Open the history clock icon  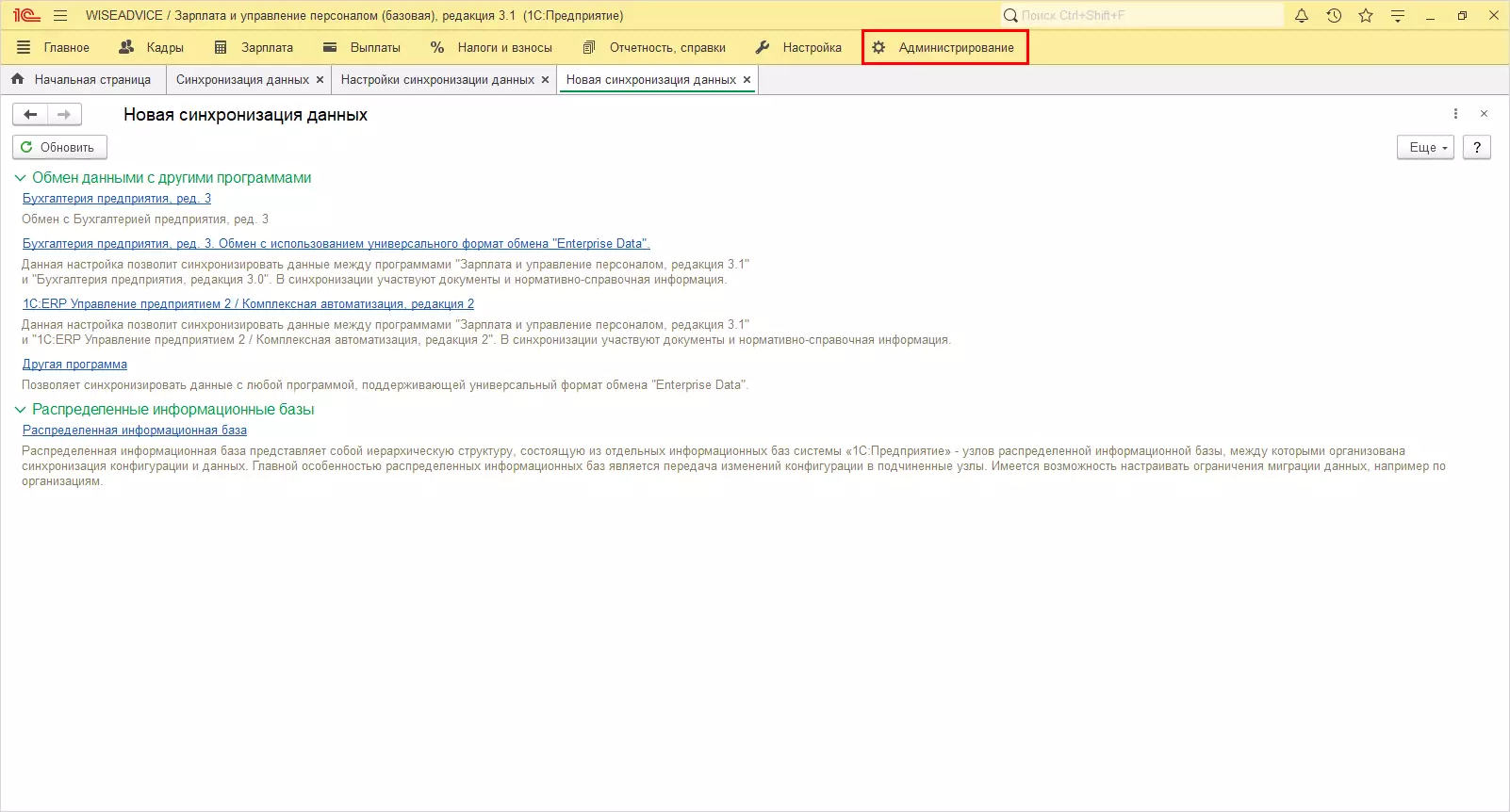pyautogui.click(x=1334, y=15)
